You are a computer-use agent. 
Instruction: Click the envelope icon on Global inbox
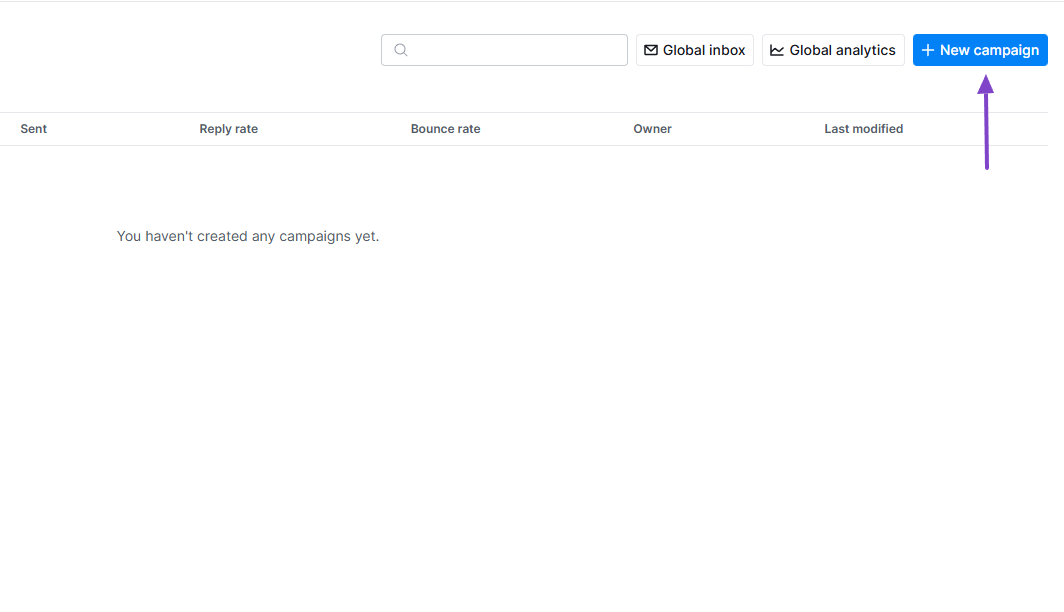pos(651,50)
